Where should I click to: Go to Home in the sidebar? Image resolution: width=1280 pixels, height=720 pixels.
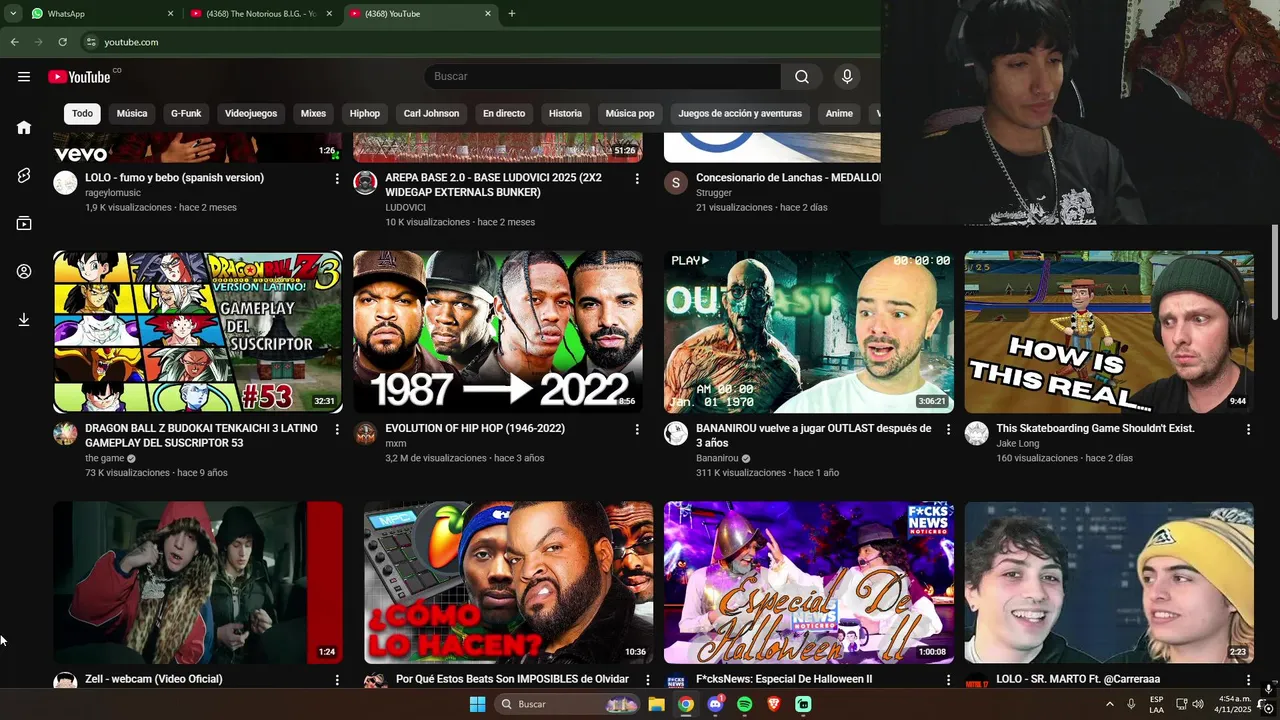click(24, 127)
